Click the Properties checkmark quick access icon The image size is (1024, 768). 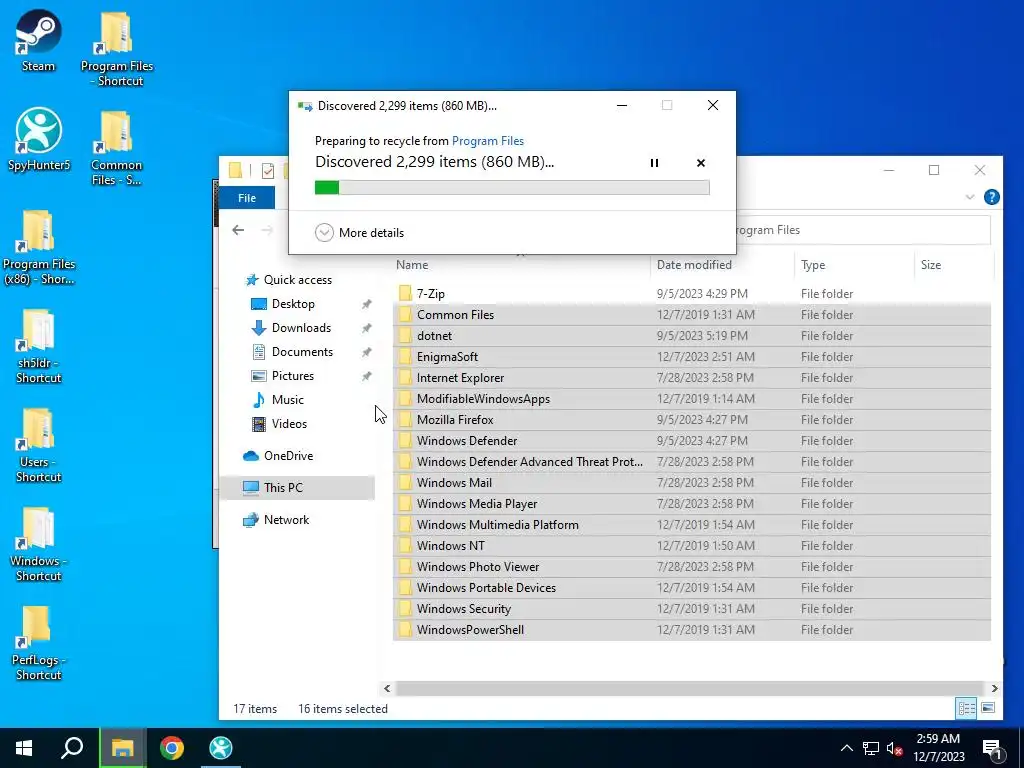[268, 170]
